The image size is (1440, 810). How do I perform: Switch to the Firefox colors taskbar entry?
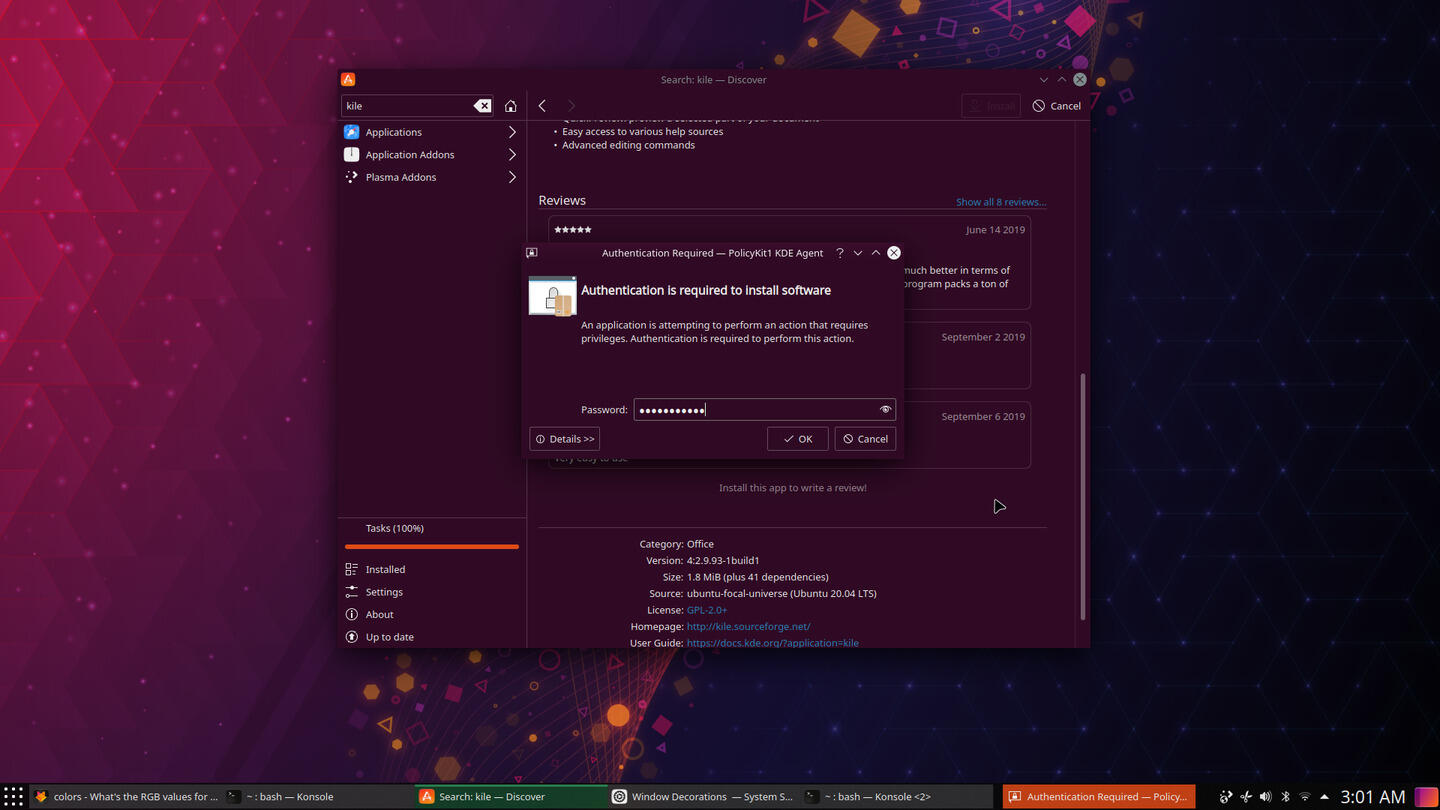click(126, 797)
